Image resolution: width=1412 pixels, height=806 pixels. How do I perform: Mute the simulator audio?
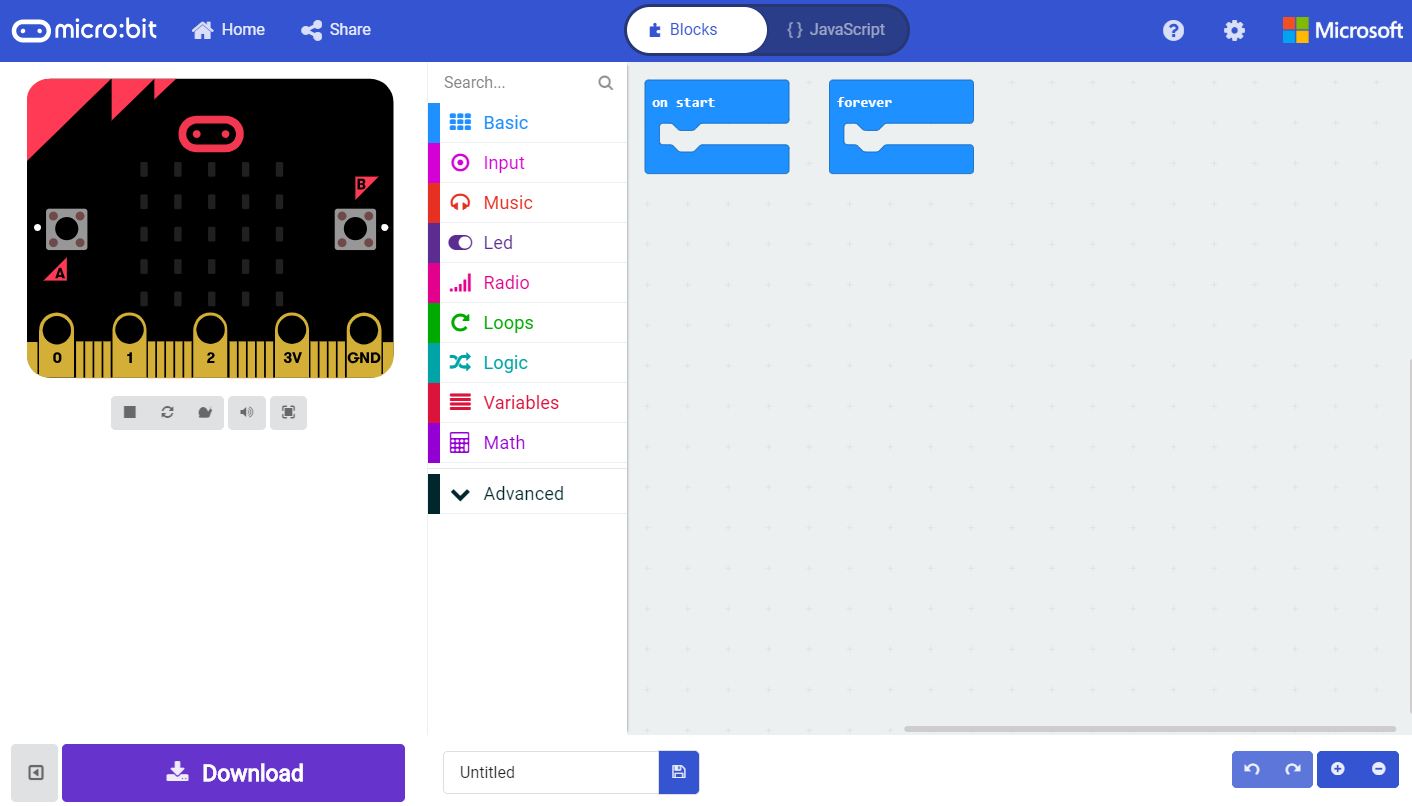pyautogui.click(x=247, y=412)
